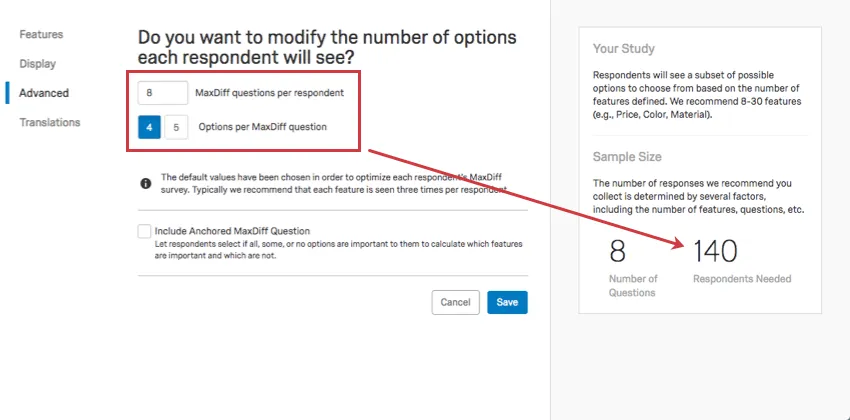850x420 pixels.
Task: Click the Cancel button
Action: pyautogui.click(x=455, y=302)
